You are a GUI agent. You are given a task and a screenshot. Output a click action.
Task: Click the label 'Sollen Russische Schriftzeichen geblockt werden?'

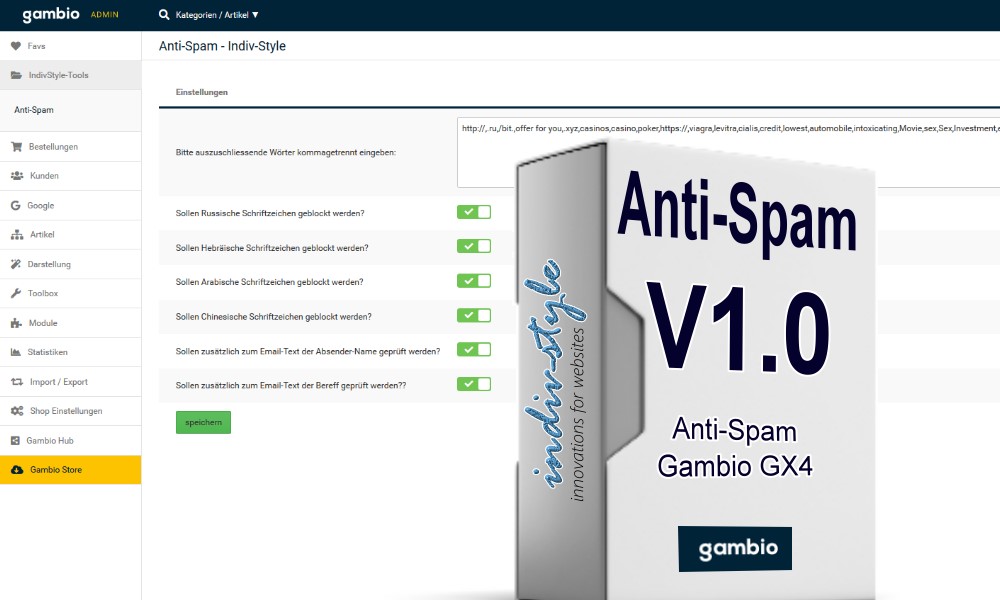(270, 213)
